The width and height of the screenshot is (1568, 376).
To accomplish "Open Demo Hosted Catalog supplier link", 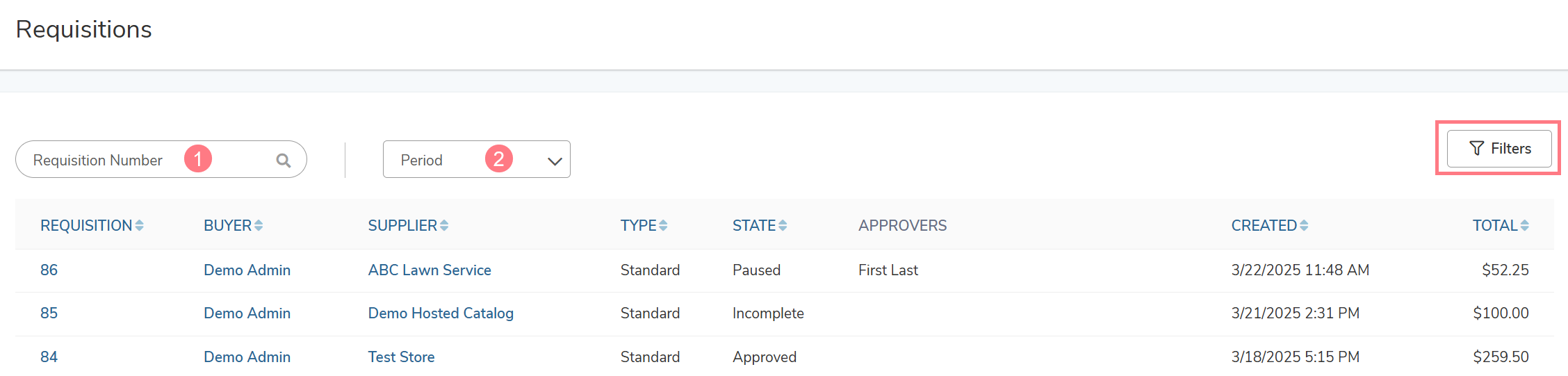I will click(441, 313).
